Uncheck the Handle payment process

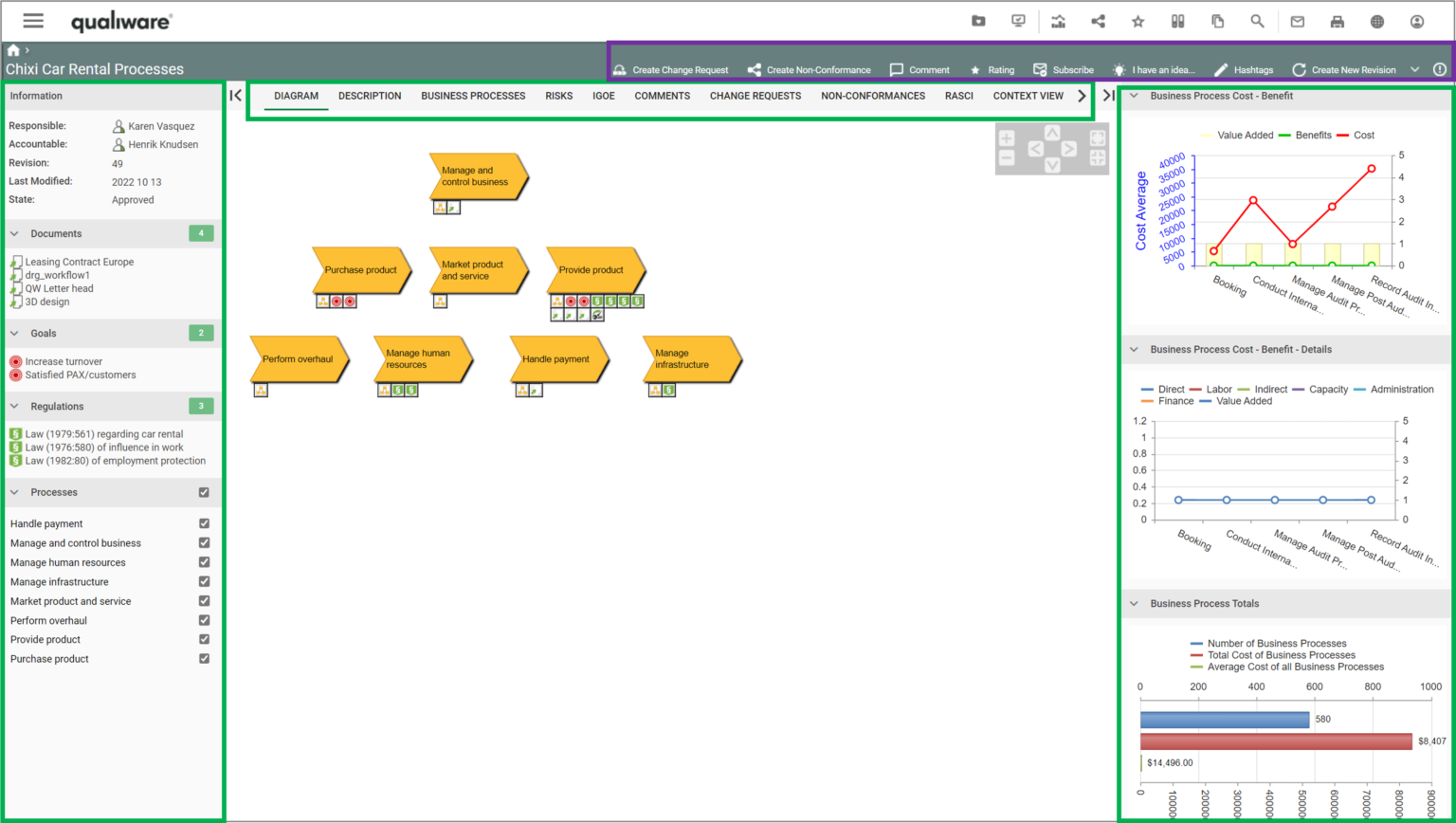[x=203, y=522]
